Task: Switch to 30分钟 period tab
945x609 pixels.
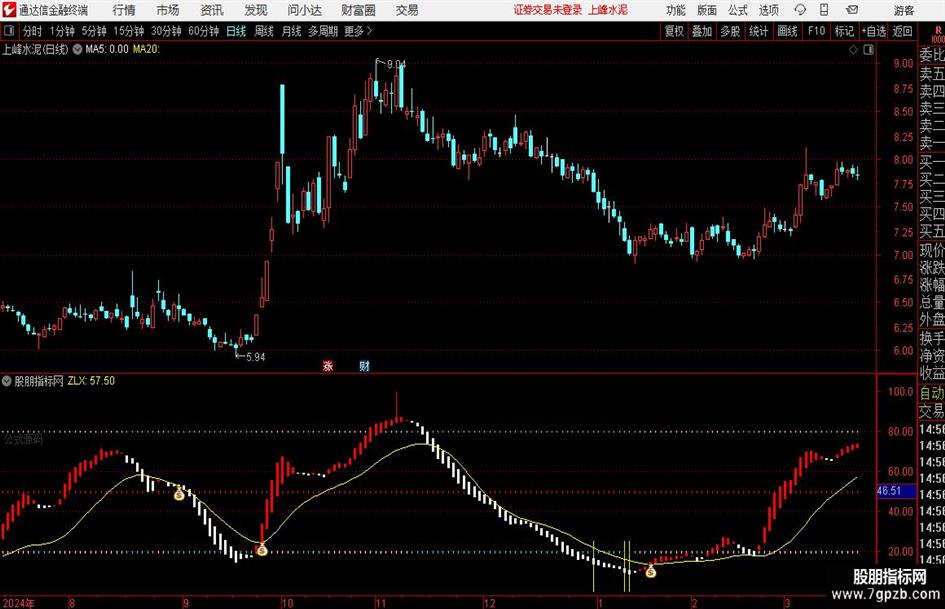Action: pos(166,31)
